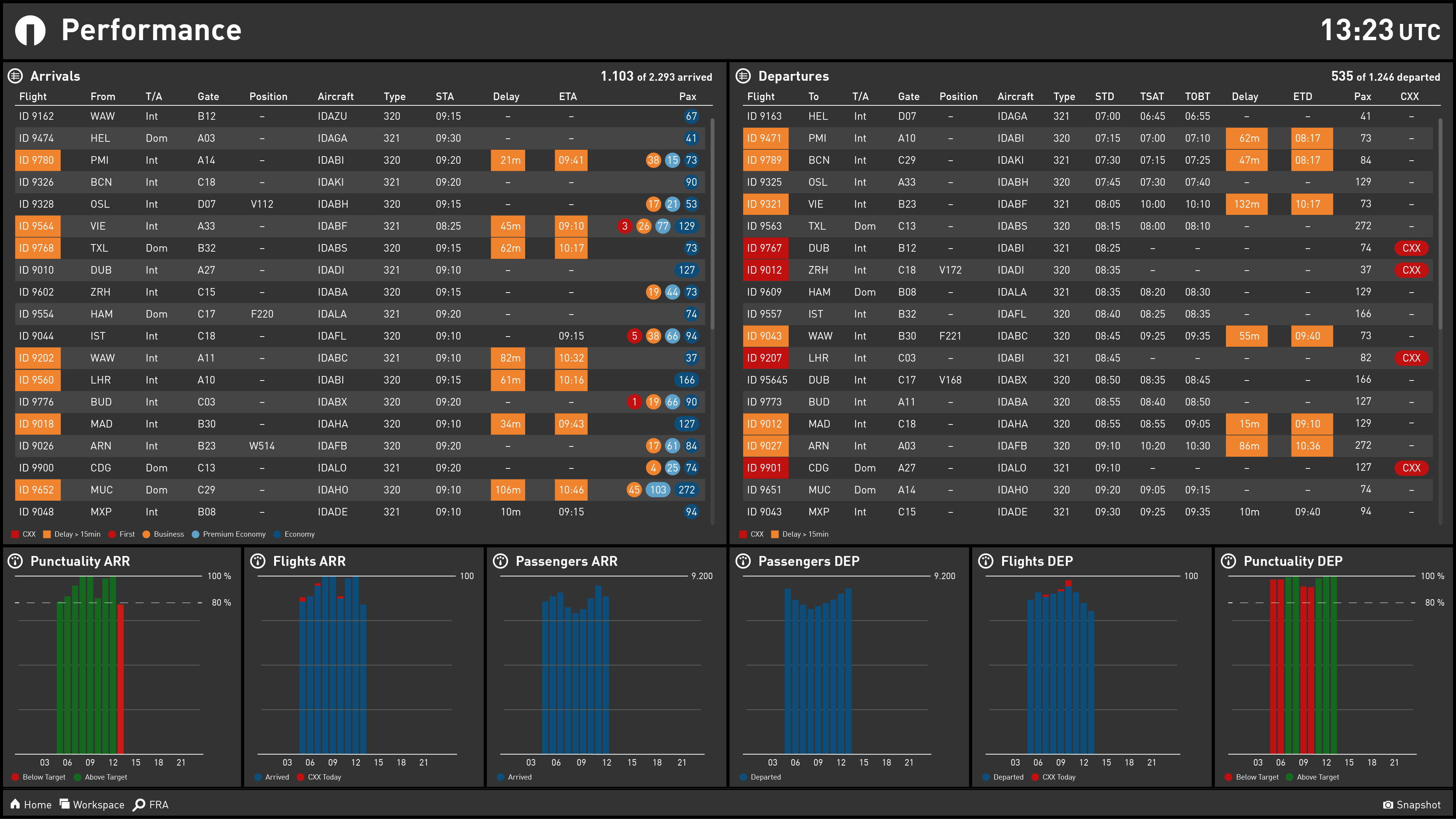Viewport: 1456px width, 819px height.
Task: Click the Punctuality ARR info icon
Action: coord(15,561)
